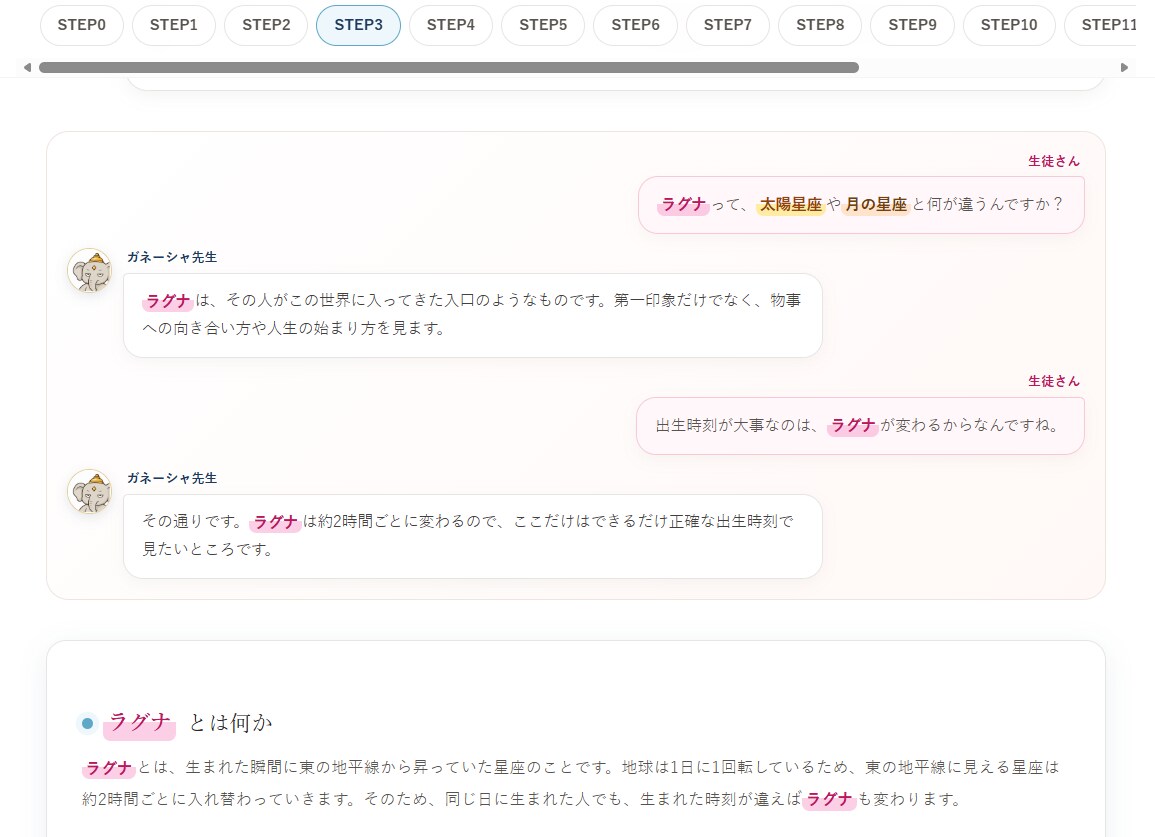Open the STEP0 tab

(81, 25)
